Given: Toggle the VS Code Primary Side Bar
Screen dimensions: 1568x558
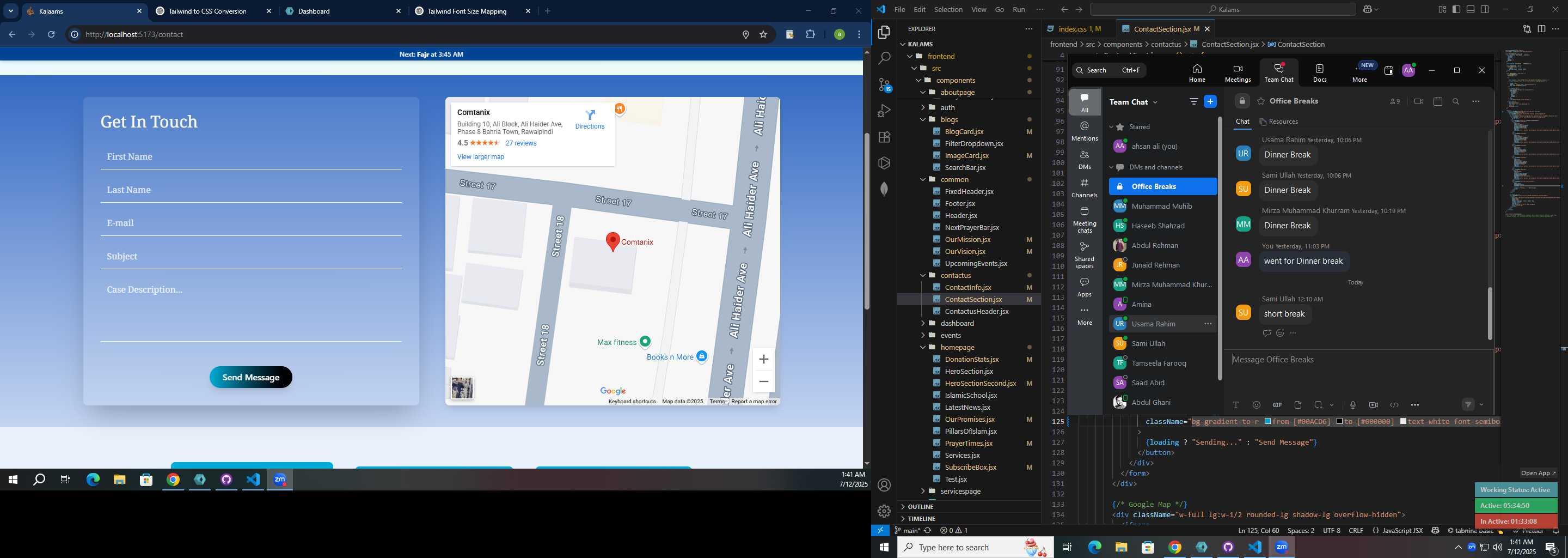Looking at the screenshot, I should pos(1456,9).
